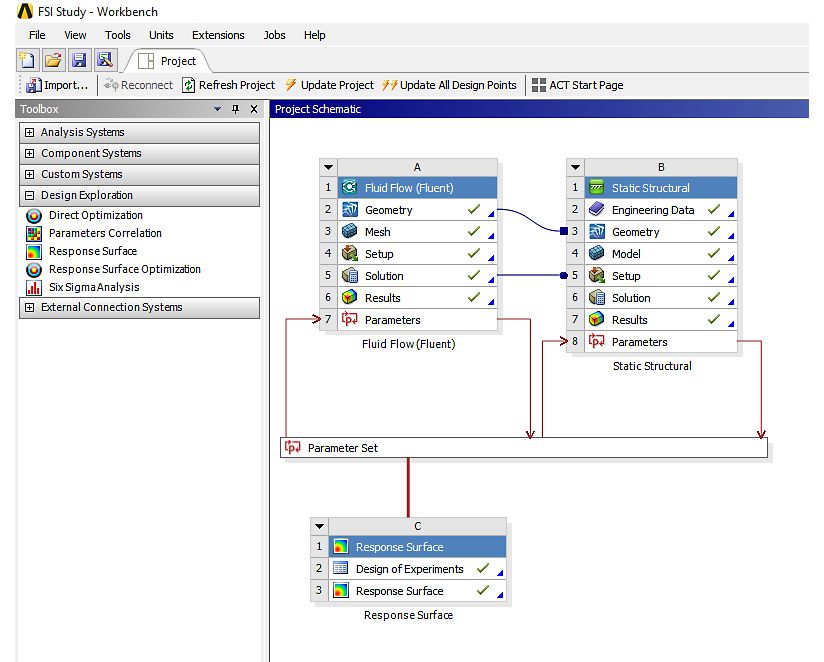Click the Static Structural caption below system B
Screen dimensions: 824x662
click(652, 366)
